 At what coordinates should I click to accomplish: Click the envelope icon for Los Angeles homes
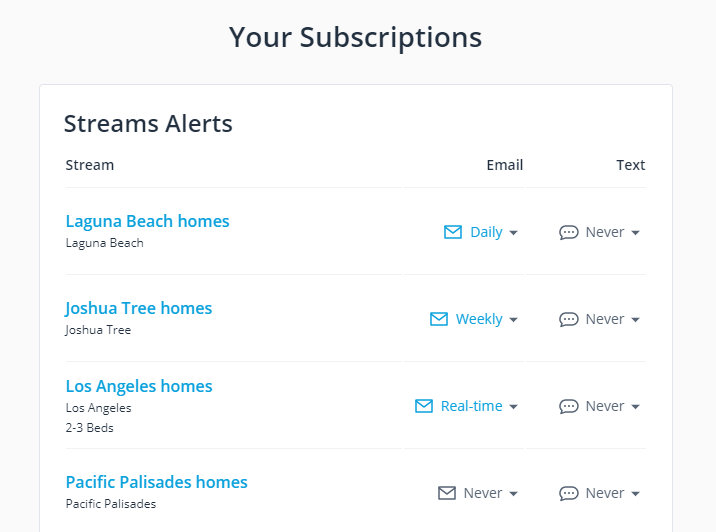424,406
